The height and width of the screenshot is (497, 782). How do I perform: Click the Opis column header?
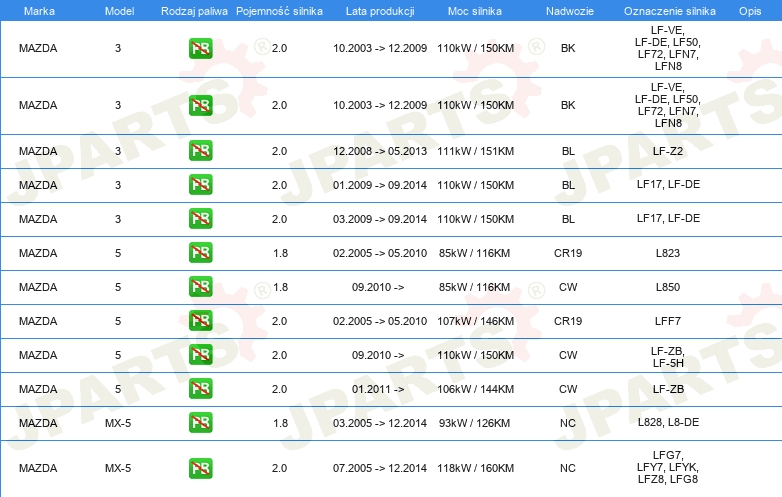pyautogui.click(x=750, y=11)
